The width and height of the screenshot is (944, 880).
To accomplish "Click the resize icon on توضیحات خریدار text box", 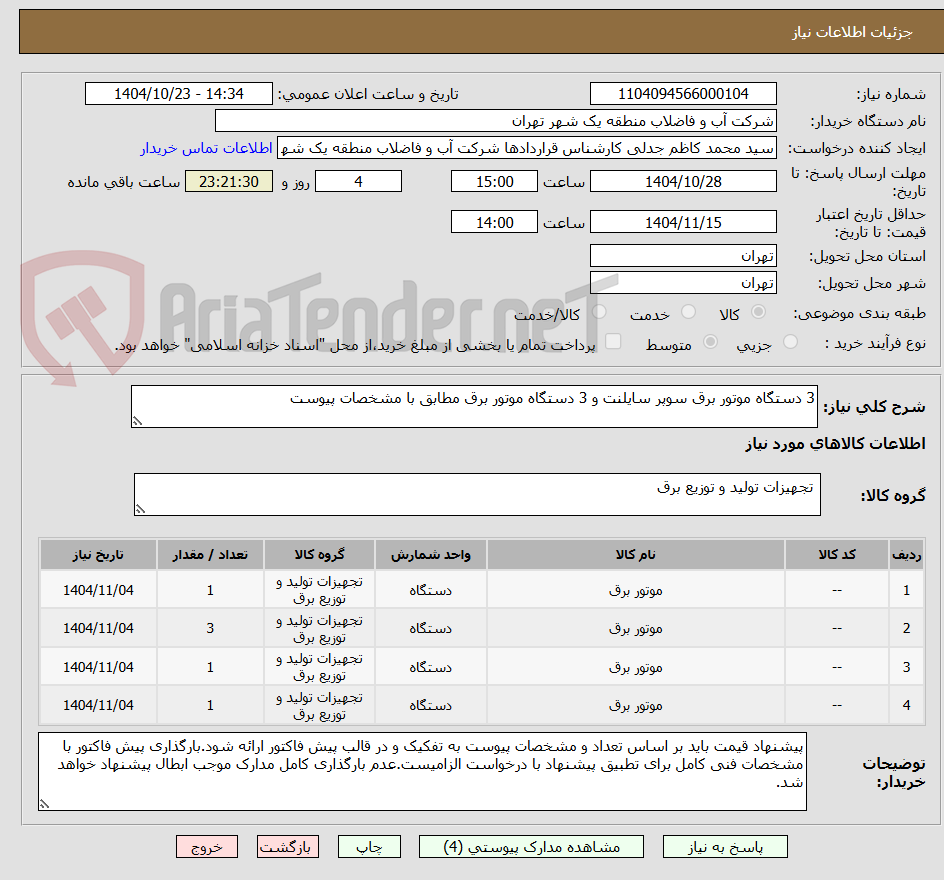I will [44, 803].
